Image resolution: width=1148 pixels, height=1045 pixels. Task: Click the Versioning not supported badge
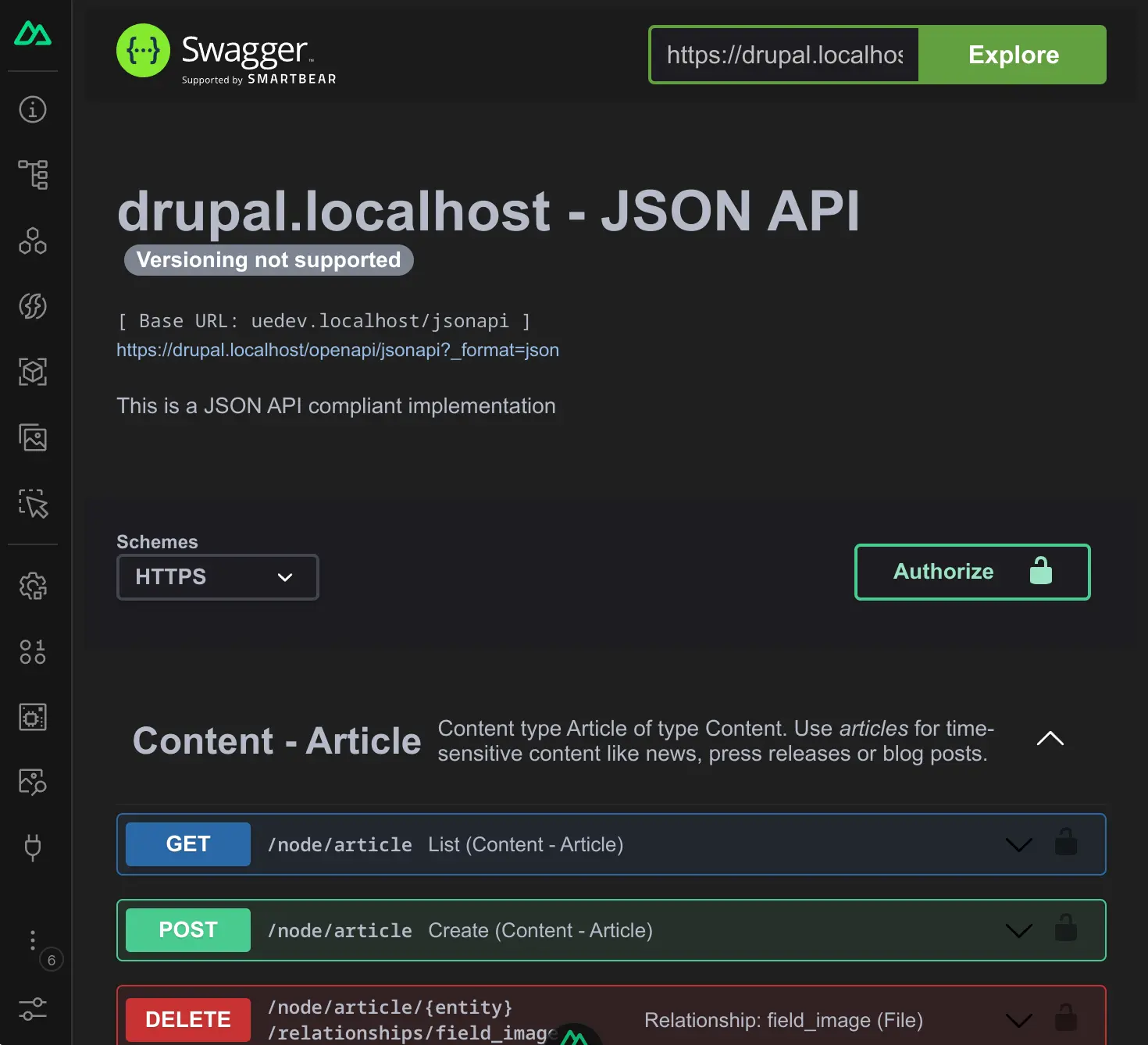[269, 260]
